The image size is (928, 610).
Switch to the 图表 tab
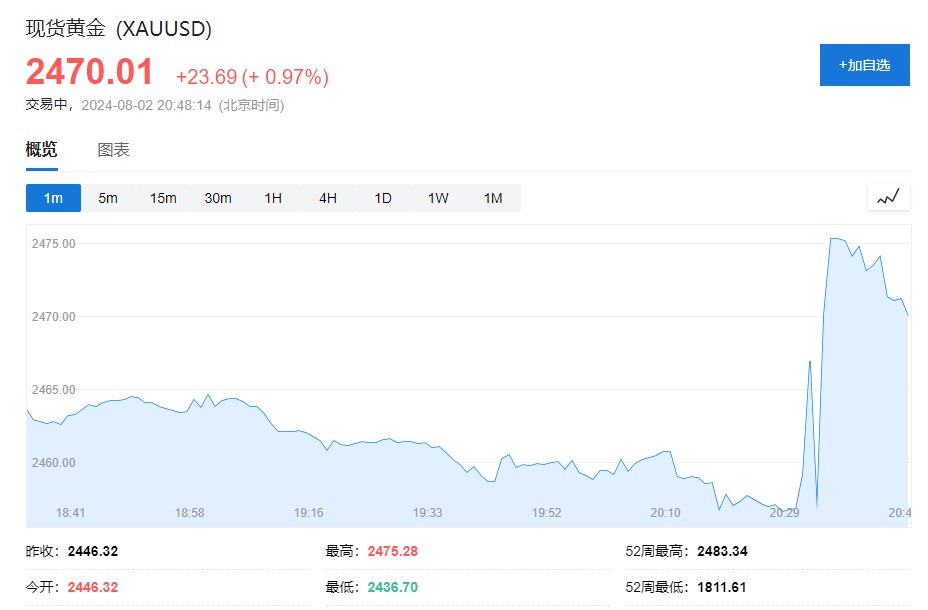click(x=113, y=150)
